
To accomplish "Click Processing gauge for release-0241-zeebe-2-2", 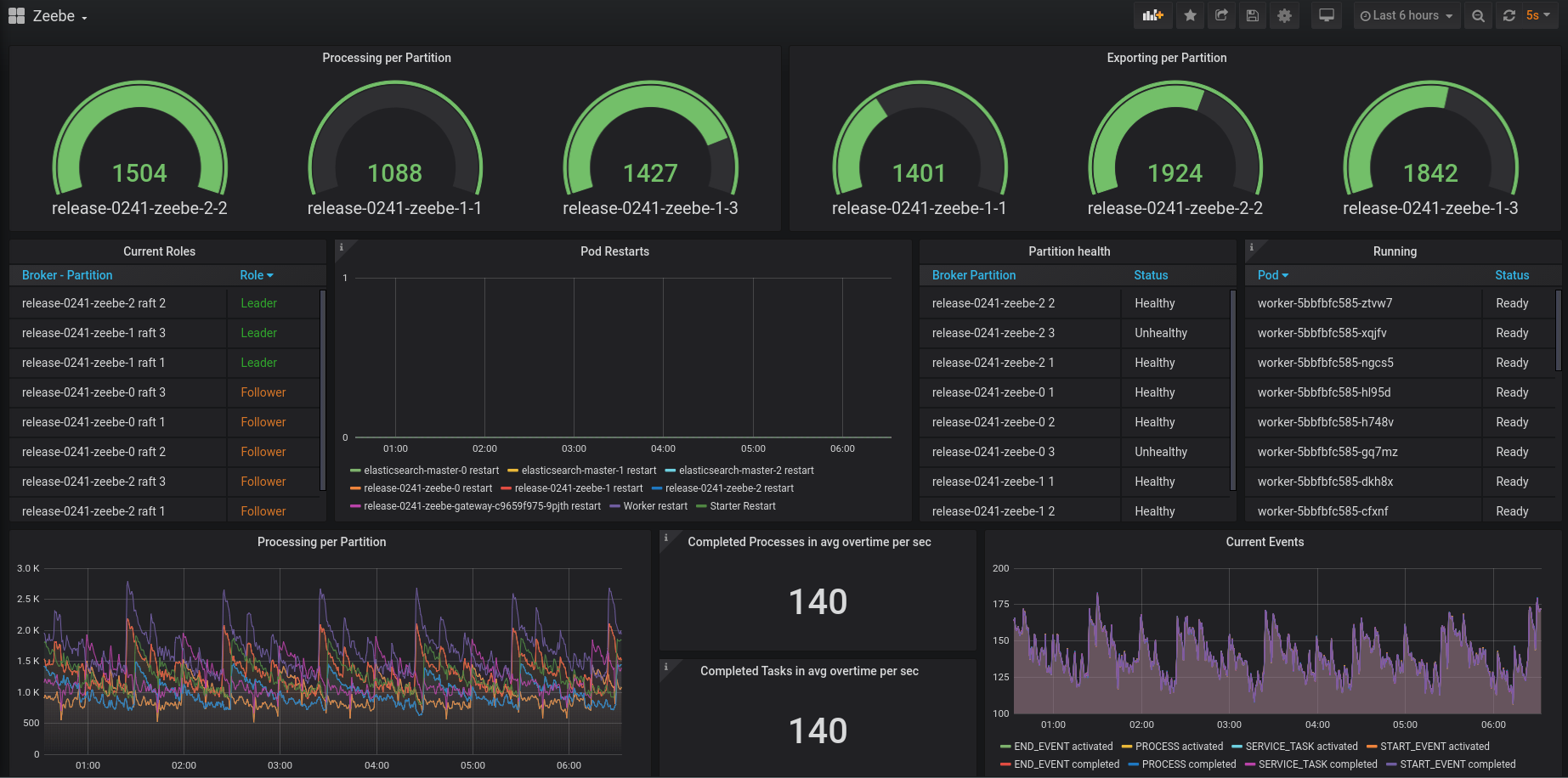I will pos(139,149).
